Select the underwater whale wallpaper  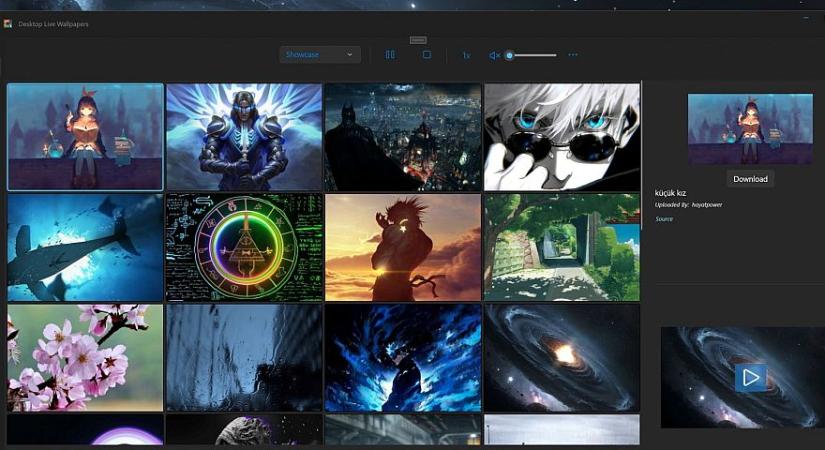click(85, 247)
